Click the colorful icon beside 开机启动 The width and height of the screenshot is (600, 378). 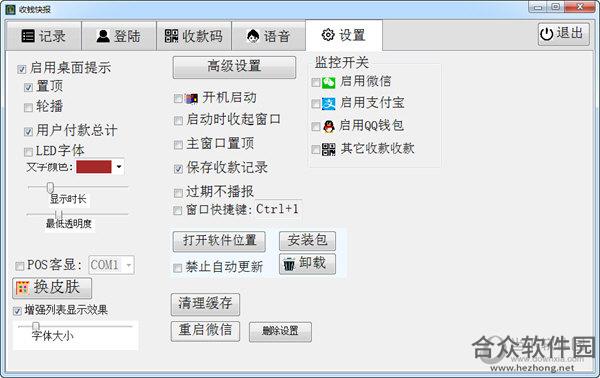[x=191, y=99]
